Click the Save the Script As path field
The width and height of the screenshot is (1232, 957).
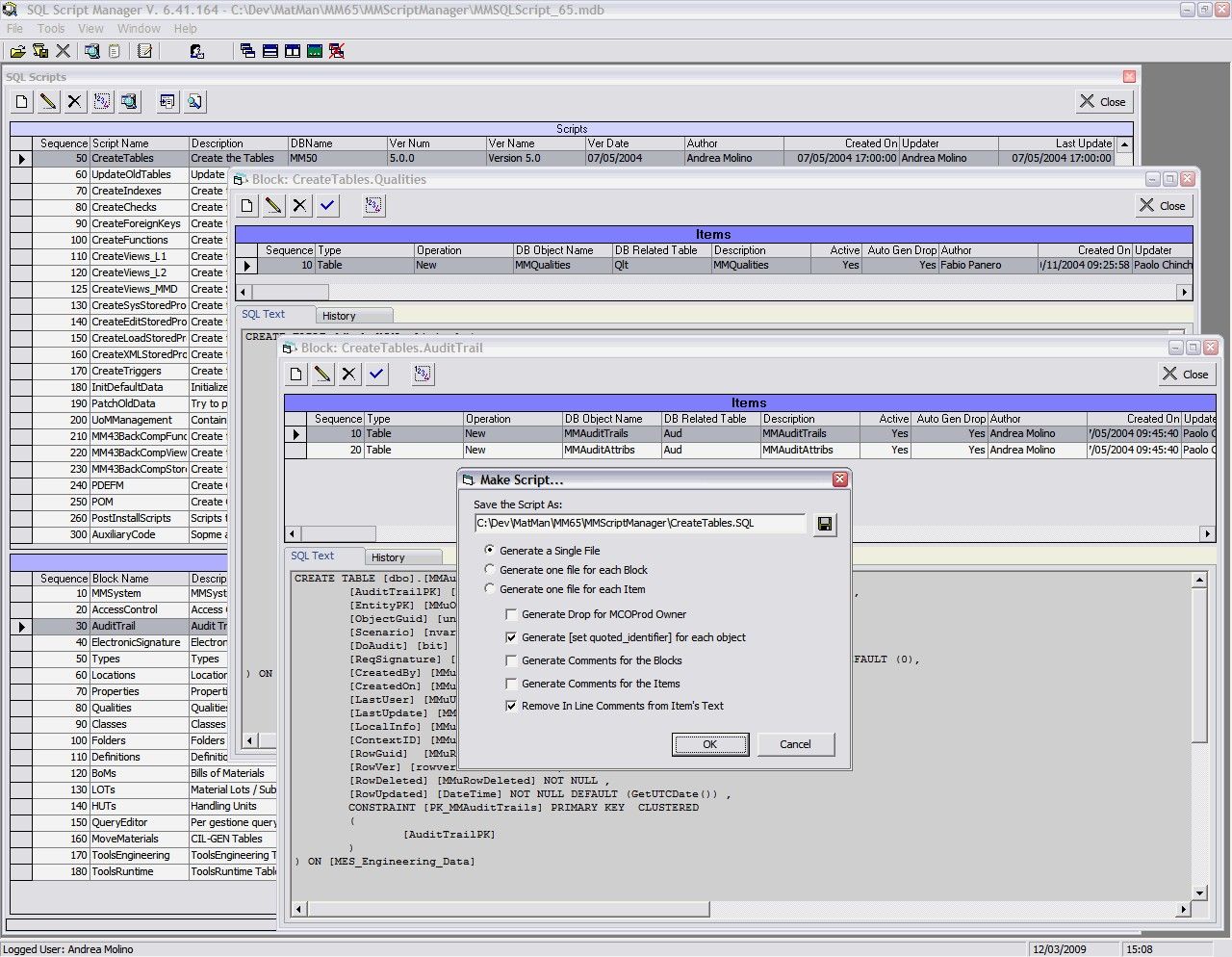(x=640, y=523)
